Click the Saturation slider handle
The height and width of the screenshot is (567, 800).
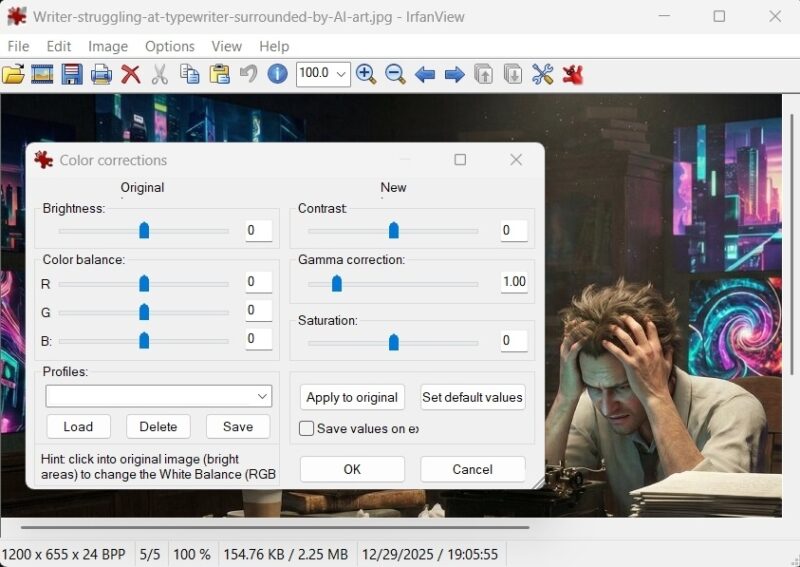[393, 342]
